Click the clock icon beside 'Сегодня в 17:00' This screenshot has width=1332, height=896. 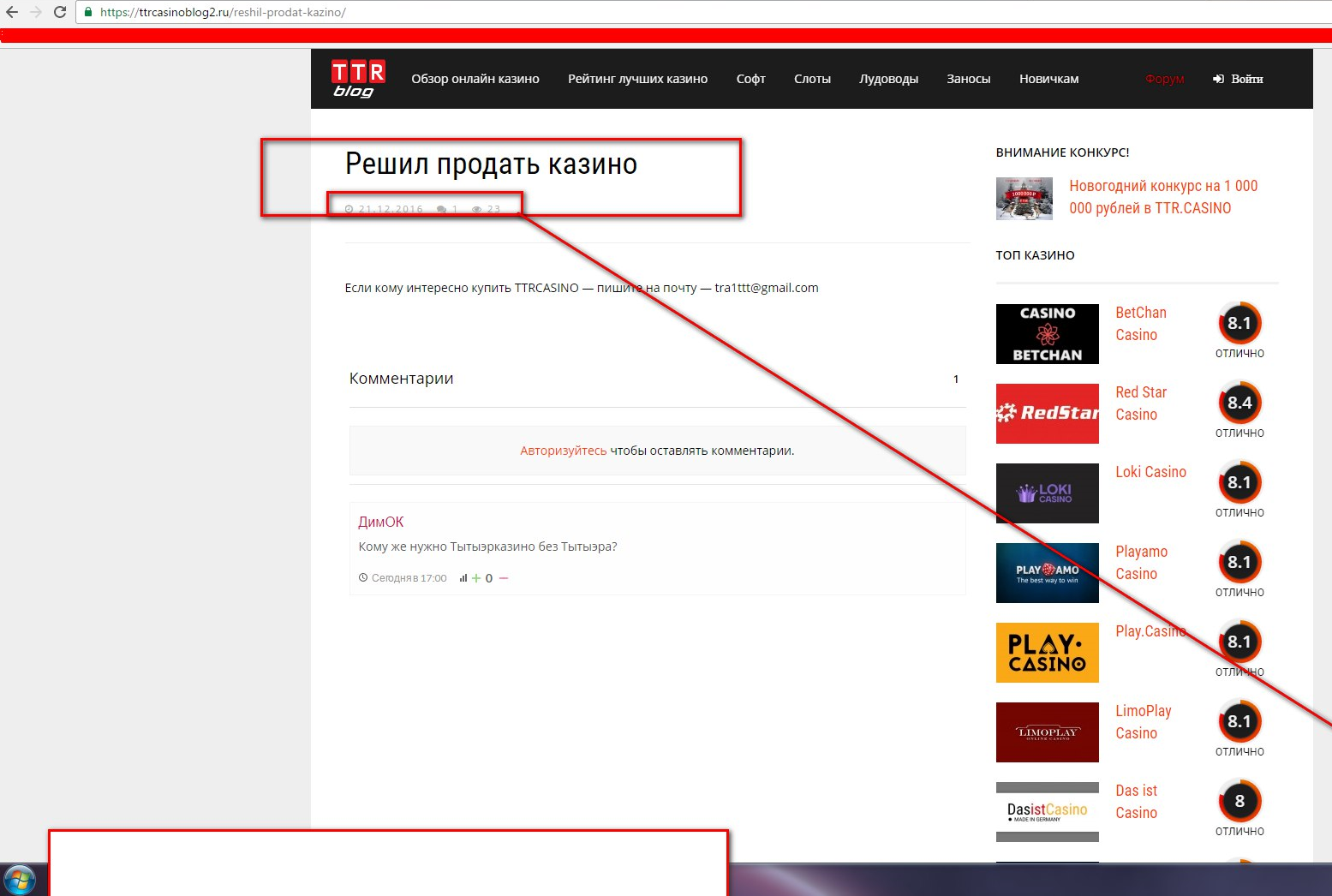pos(363,578)
